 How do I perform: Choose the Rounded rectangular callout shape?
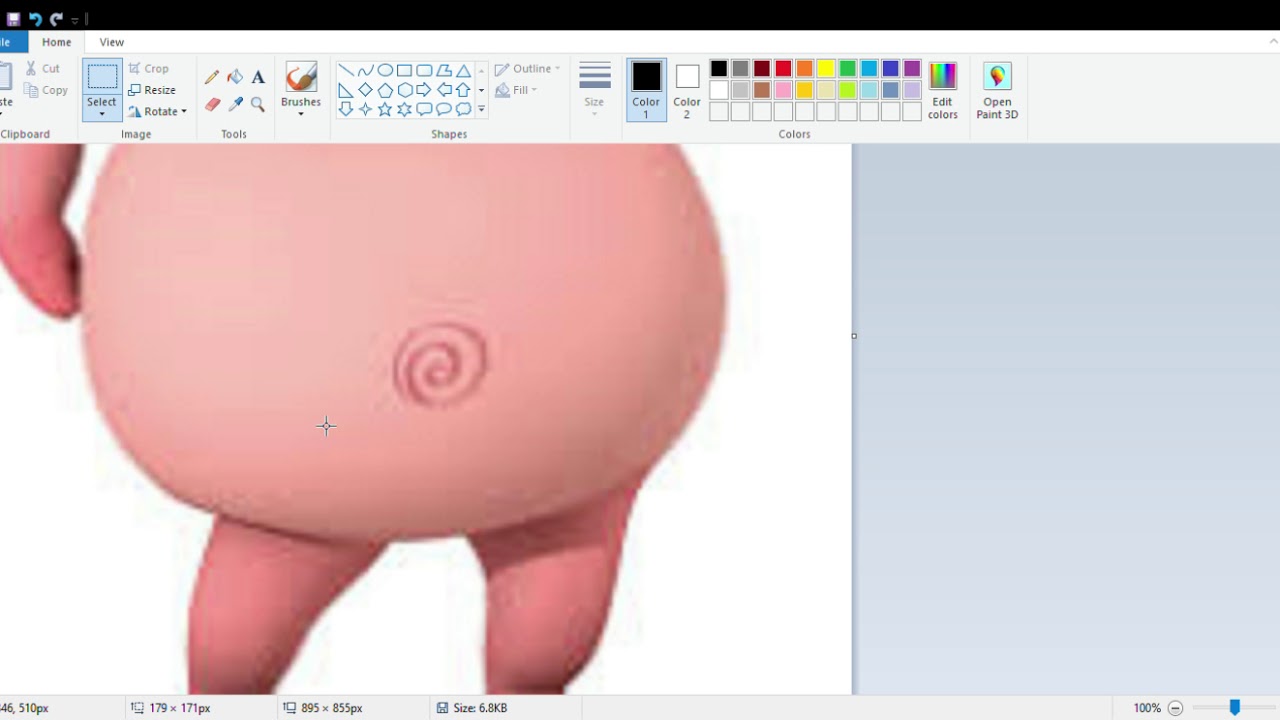tap(424, 109)
